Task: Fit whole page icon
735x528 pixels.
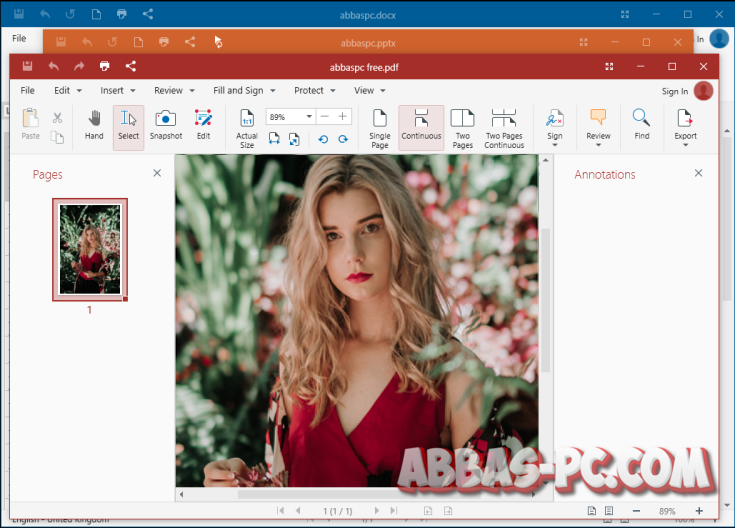Action: pyautogui.click(x=294, y=139)
